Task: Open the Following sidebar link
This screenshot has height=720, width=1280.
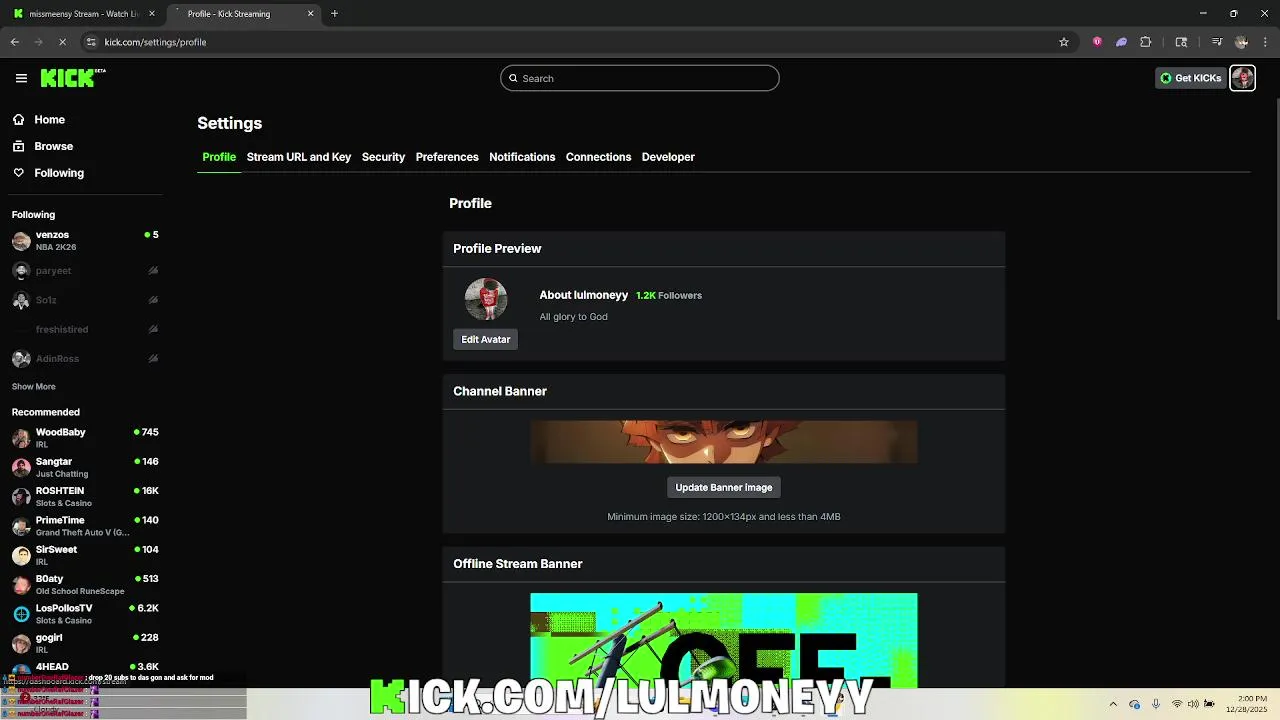Action: 59,173
